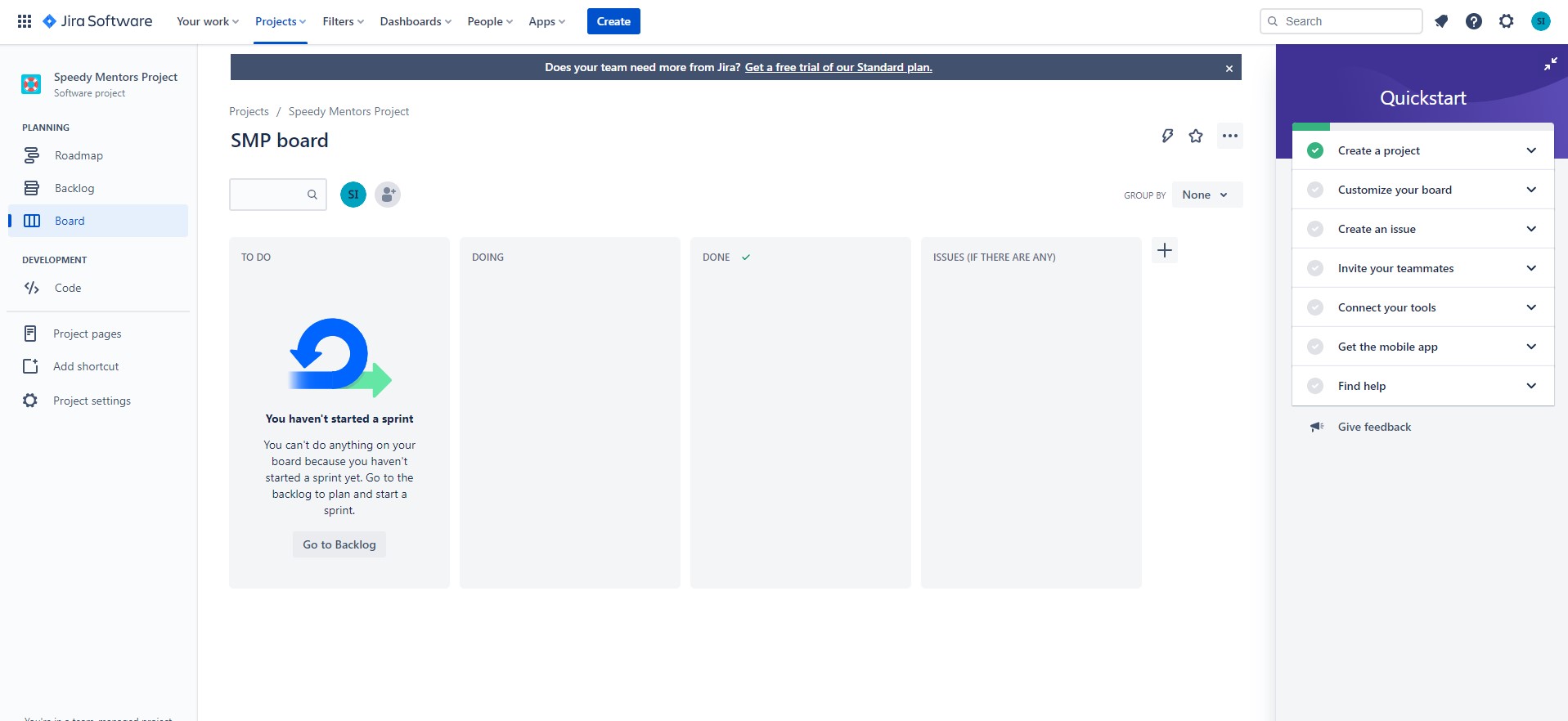Click the Speedy Mentors Project avatar icon
Viewport: 1568px width, 721px height.
[x=31, y=83]
